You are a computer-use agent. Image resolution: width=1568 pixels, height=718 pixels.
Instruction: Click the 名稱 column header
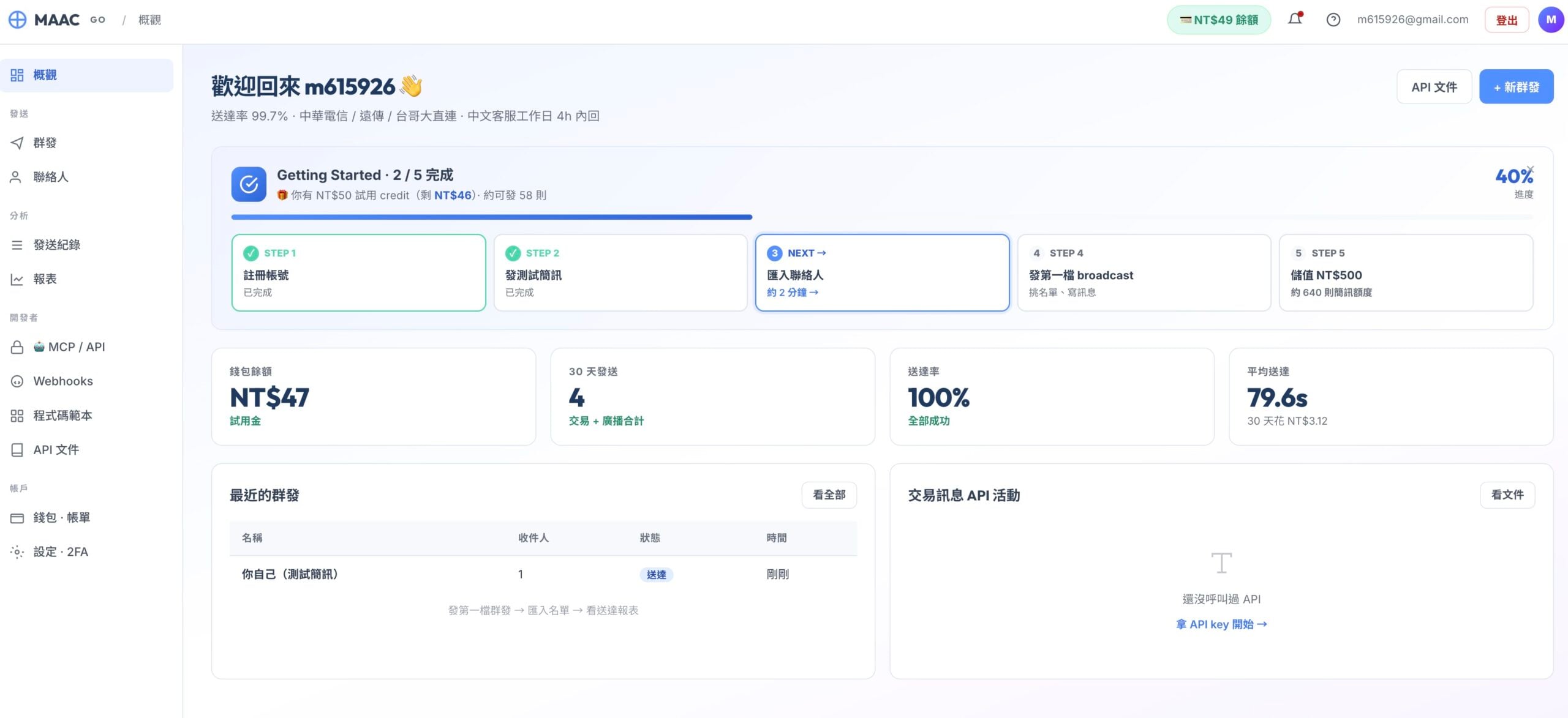252,538
